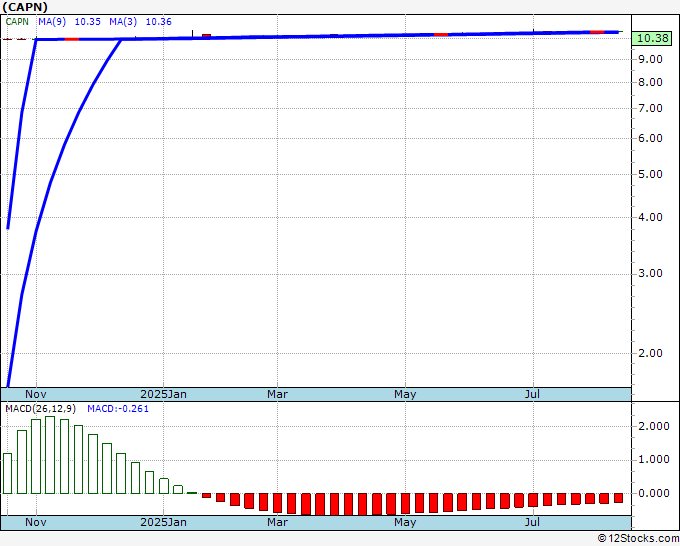Click the MACD:-0.261 value label
This screenshot has height=546, width=680.
coord(118,409)
